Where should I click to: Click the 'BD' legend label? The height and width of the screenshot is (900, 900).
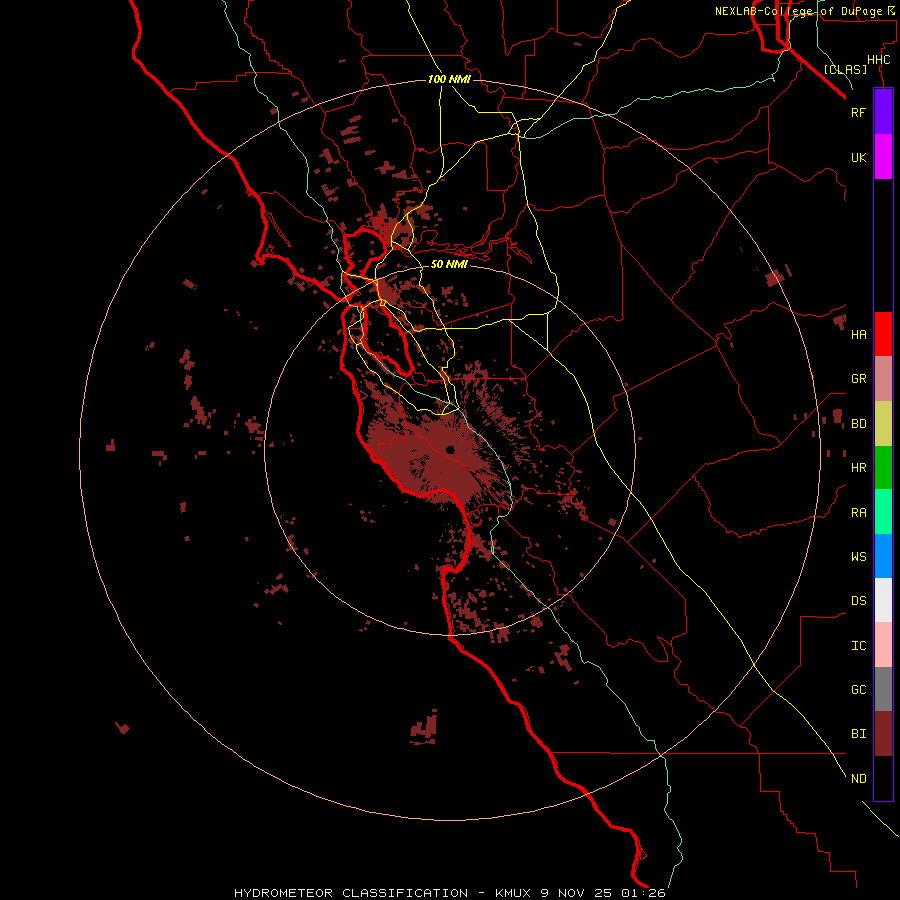(x=859, y=424)
